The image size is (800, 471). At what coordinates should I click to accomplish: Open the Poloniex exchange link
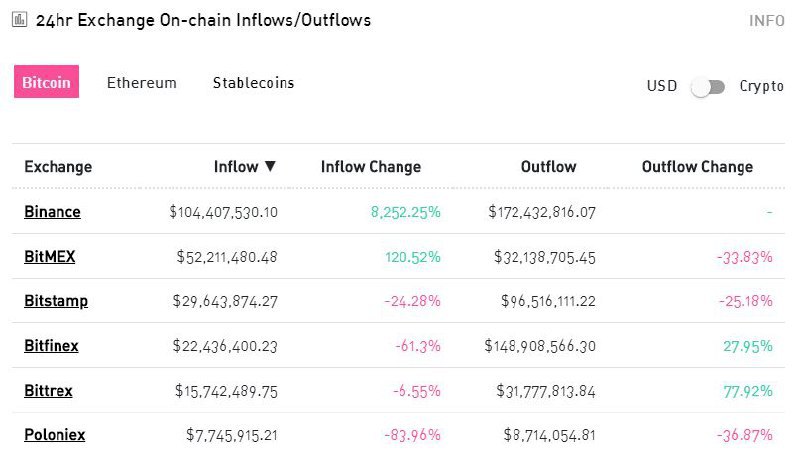point(55,435)
